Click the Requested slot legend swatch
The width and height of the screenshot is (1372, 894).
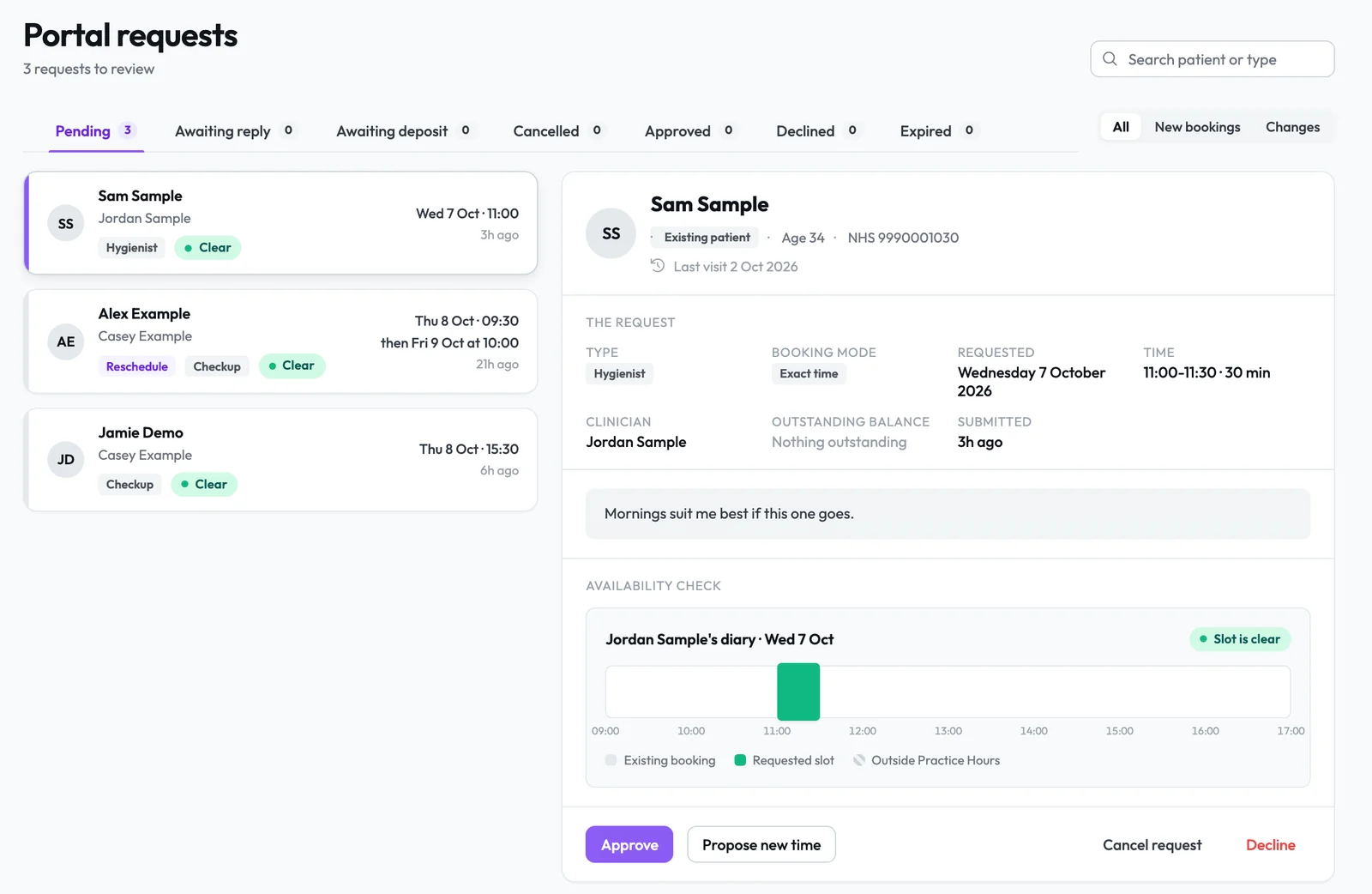pyautogui.click(x=740, y=760)
